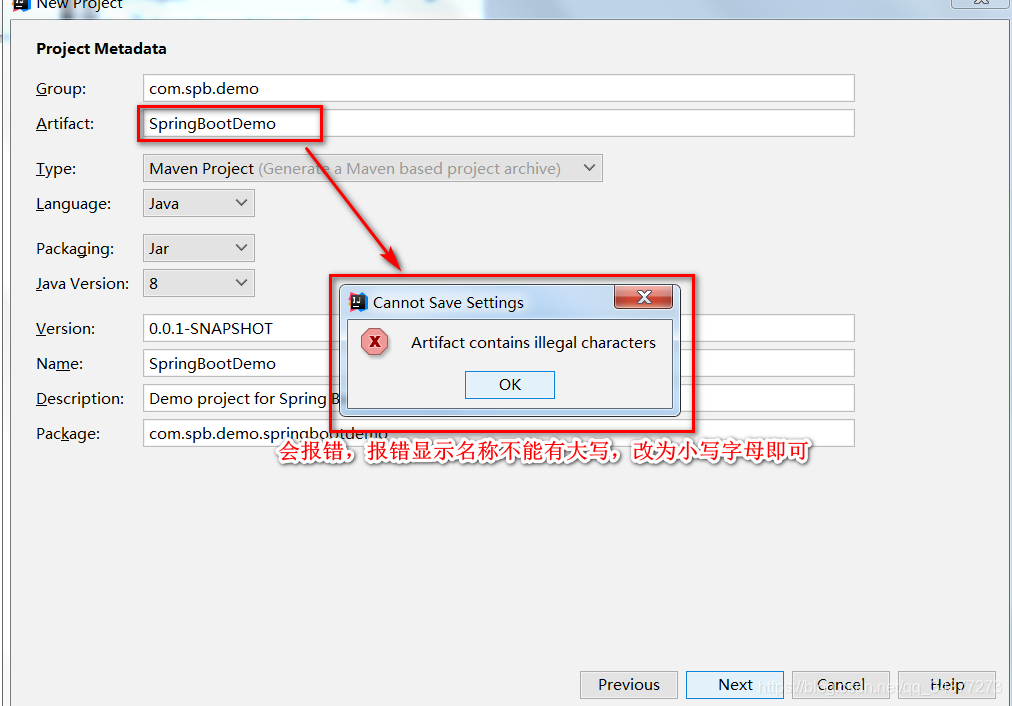
Task: Open the Type dropdown showing Maven Project
Action: (372, 168)
